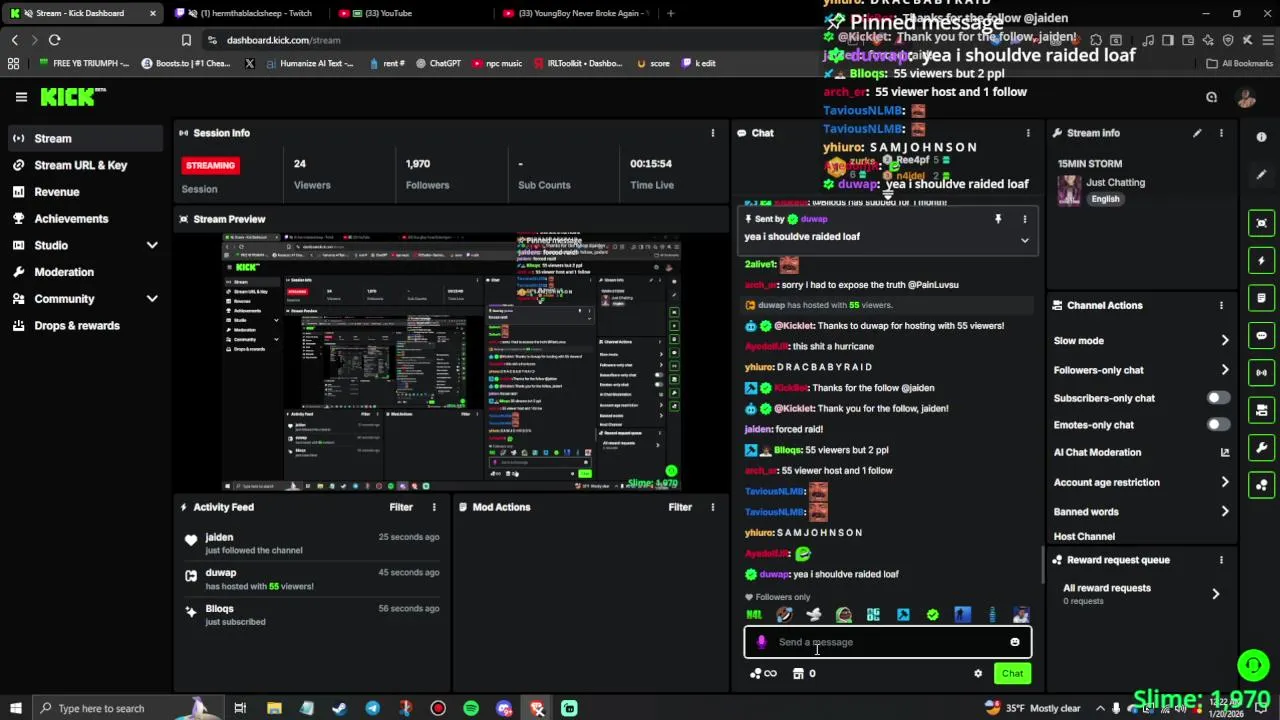1280x720 pixels.
Task: Switch to the (33) YouTube tab
Action: pyautogui.click(x=410, y=13)
